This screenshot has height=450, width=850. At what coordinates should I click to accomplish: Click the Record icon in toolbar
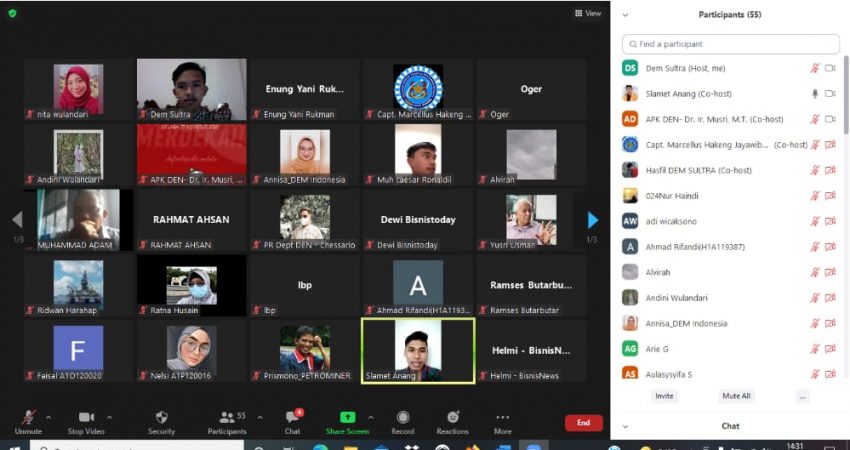click(402, 417)
